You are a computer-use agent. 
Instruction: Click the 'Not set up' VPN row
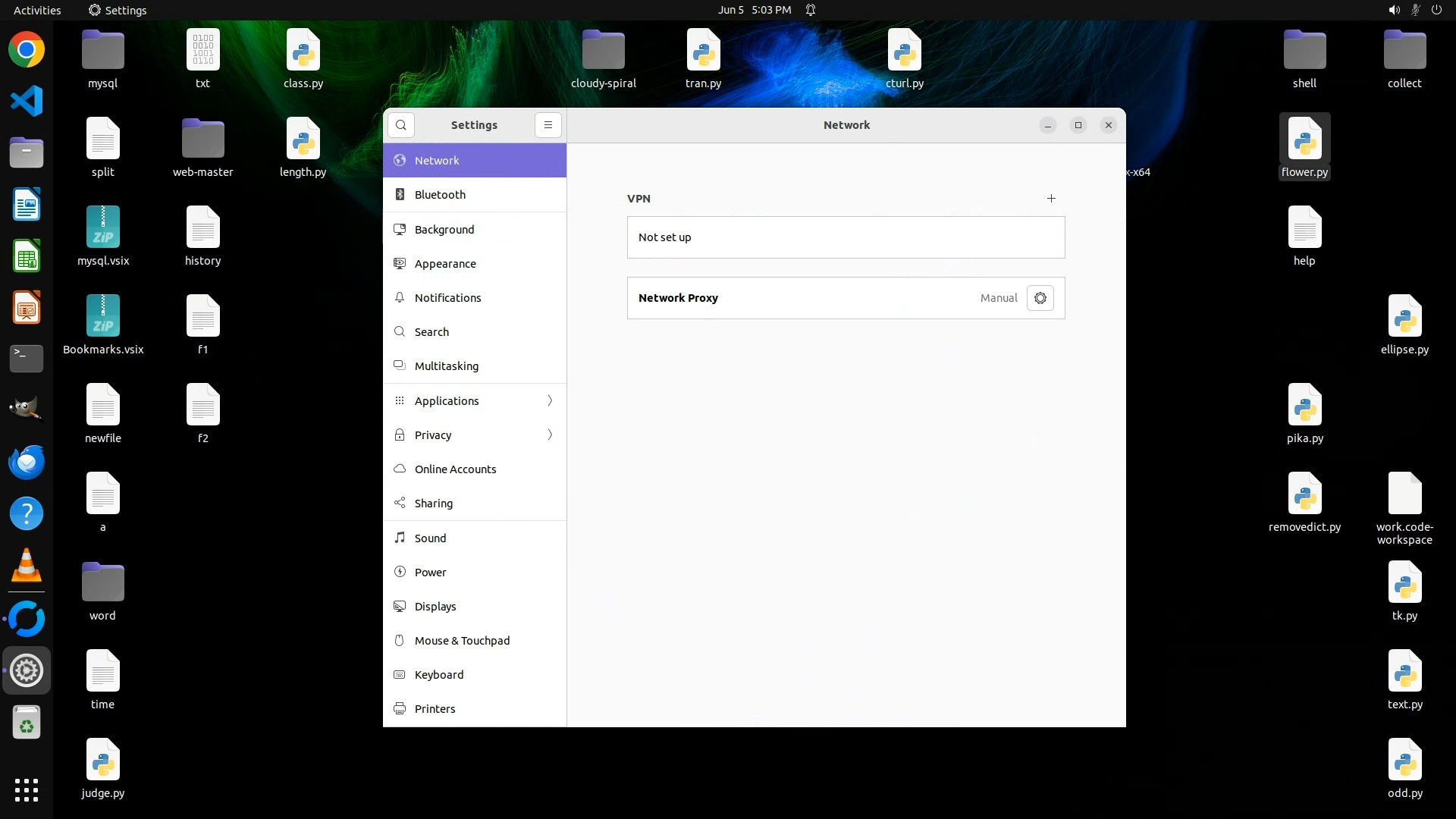pos(846,237)
